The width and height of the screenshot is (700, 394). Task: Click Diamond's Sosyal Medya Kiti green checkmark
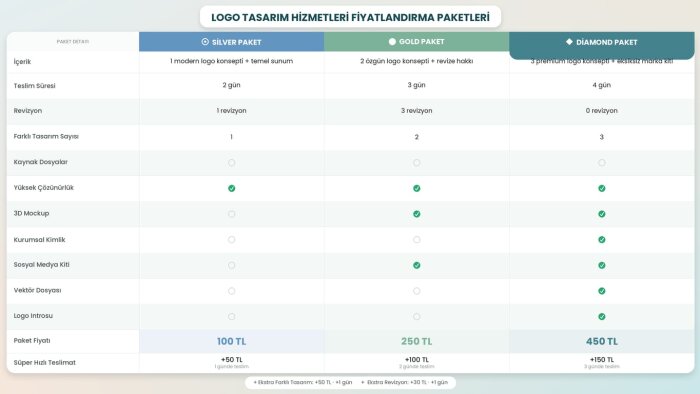tap(602, 265)
